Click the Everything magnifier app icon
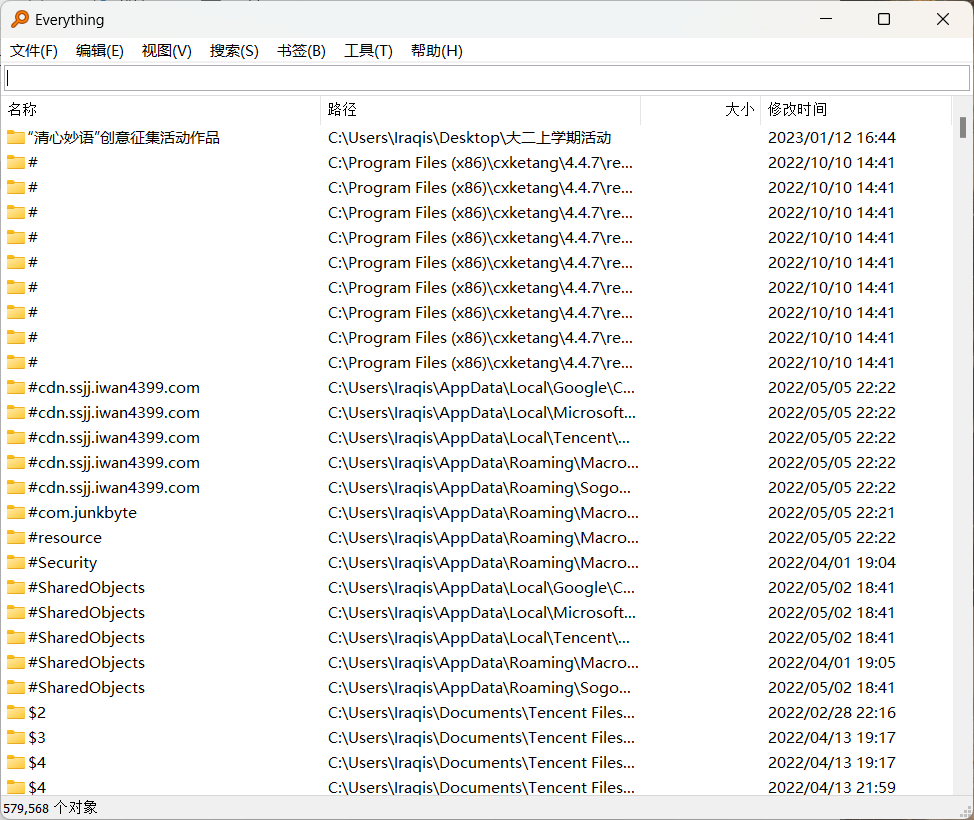974x820 pixels. [20, 19]
